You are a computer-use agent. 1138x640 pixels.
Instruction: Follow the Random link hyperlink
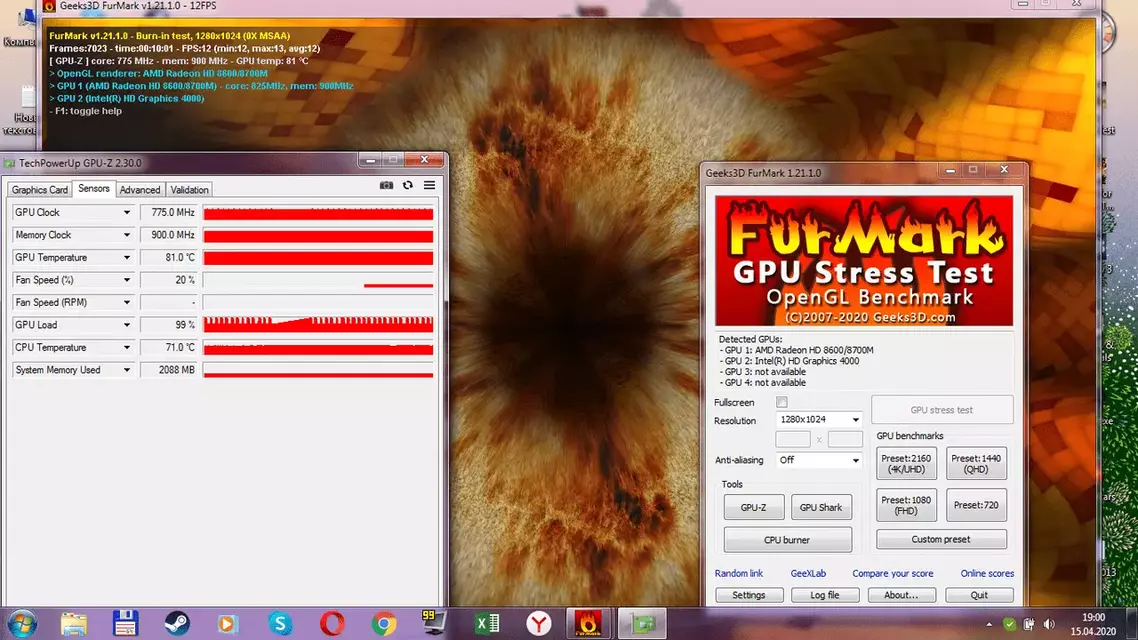(739, 573)
